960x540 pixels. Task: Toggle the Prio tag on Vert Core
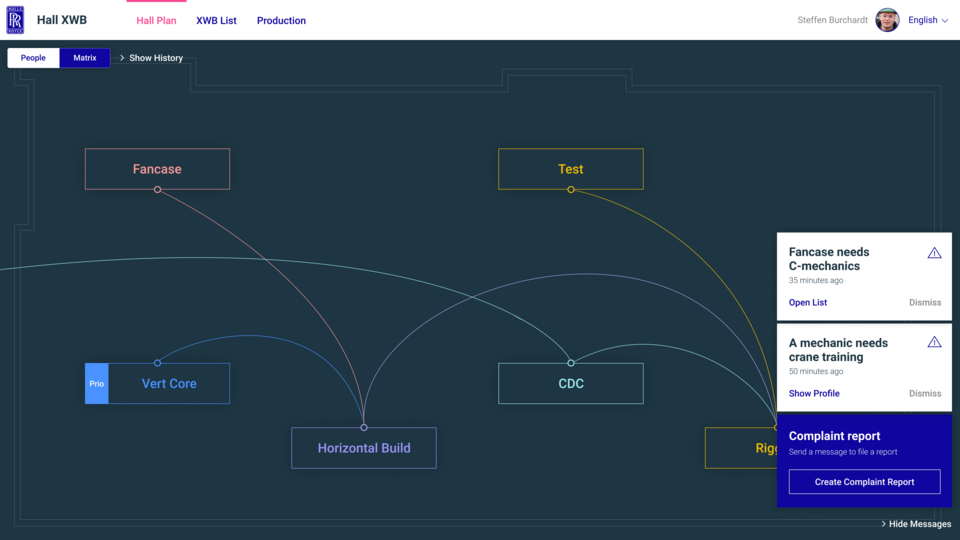click(x=97, y=384)
